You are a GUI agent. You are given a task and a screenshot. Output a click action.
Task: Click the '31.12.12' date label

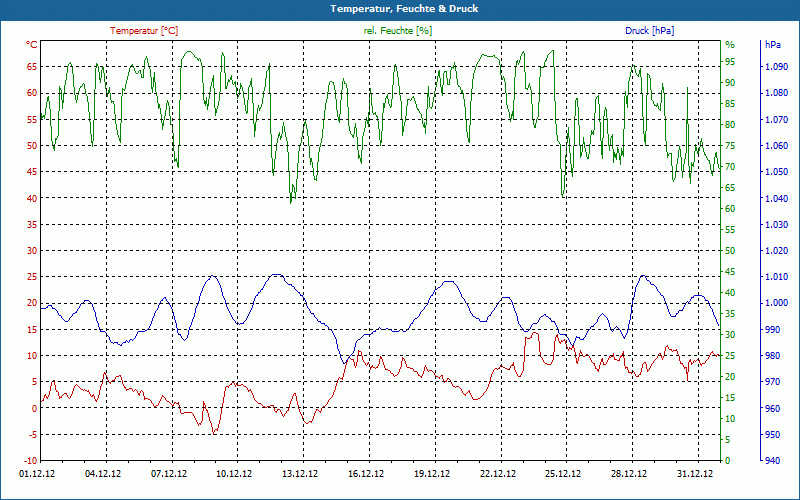click(x=695, y=473)
